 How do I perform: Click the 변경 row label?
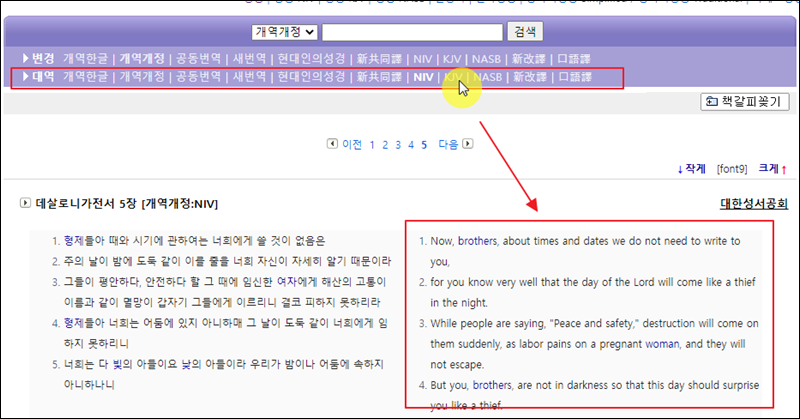[43, 58]
